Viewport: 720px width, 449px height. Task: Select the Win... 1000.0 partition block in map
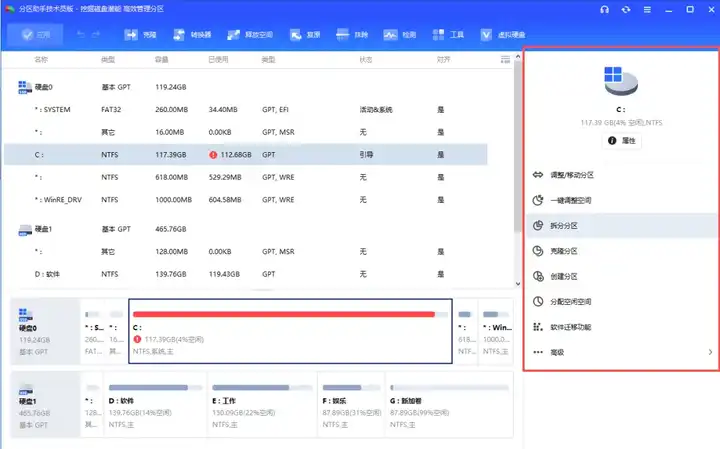[x=496, y=331]
